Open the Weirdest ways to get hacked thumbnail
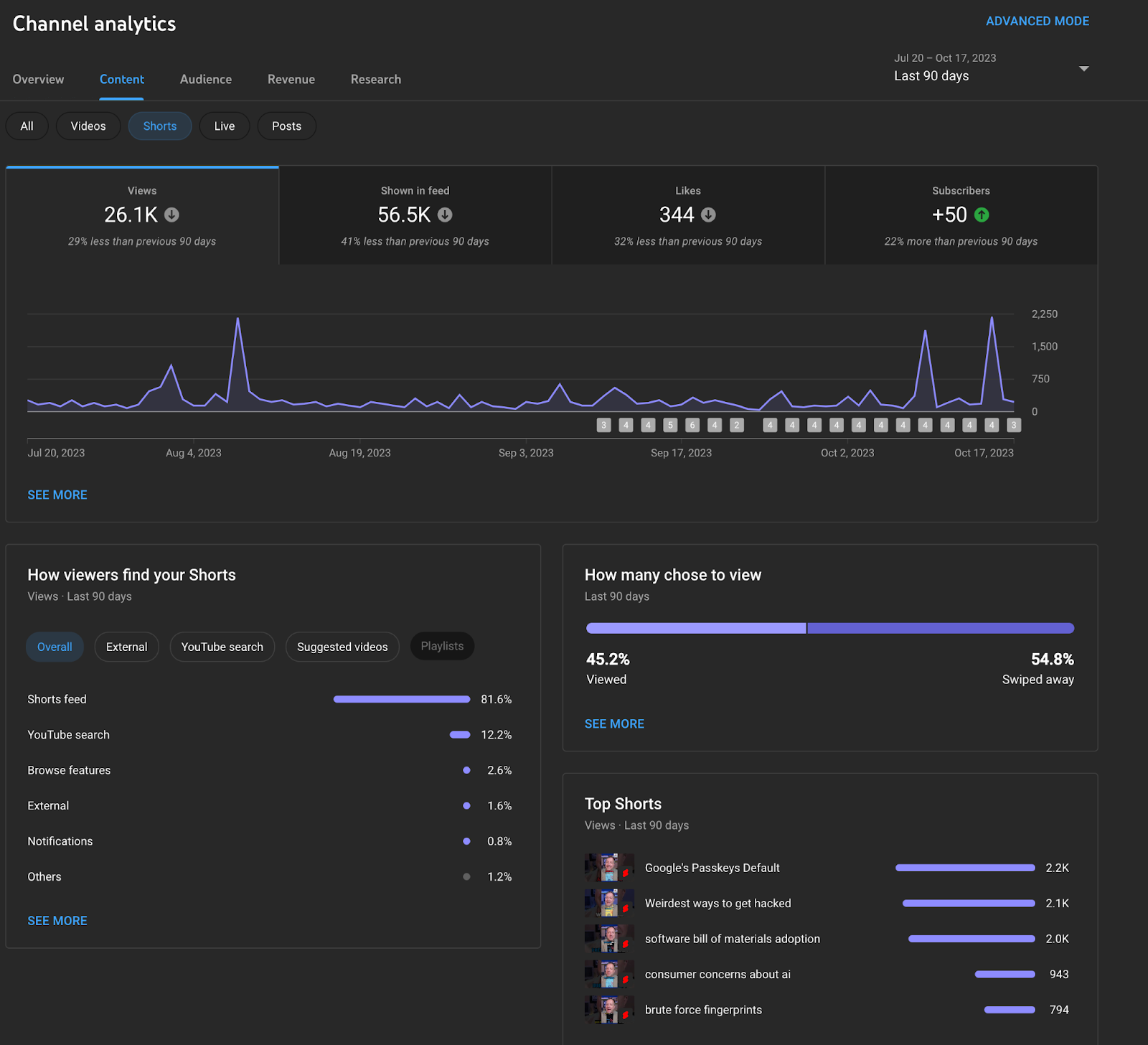The image size is (1148, 1045). point(609,903)
